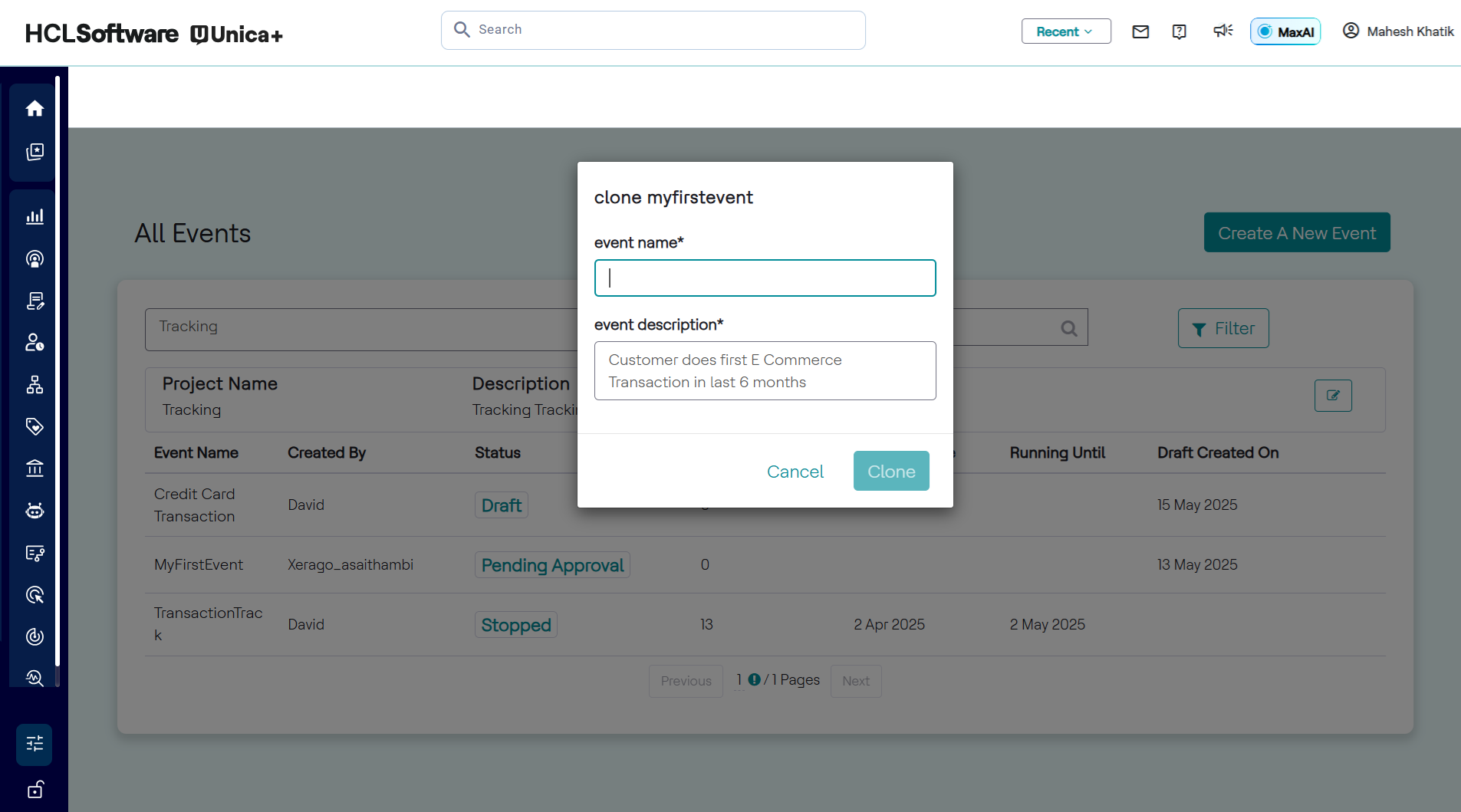
Task: Open the tags icon in sidebar
Action: (x=35, y=426)
